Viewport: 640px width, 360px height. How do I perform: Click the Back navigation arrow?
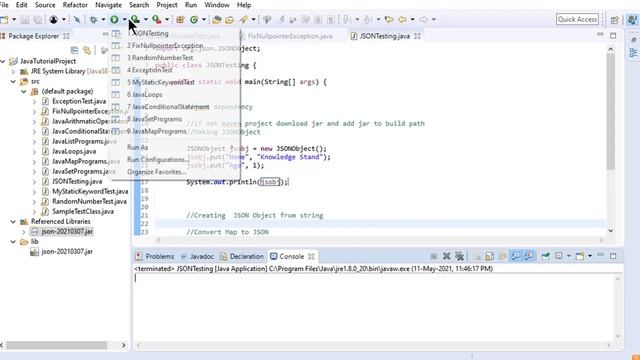pos(402,19)
